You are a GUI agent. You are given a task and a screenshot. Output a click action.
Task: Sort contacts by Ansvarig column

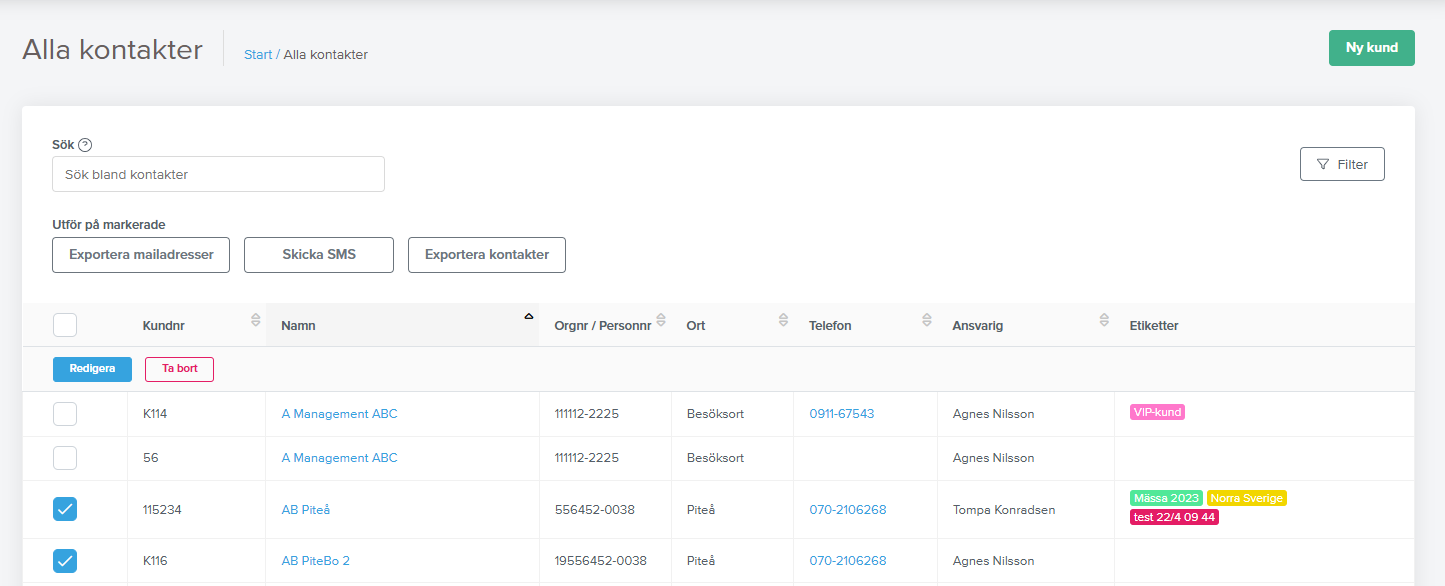1103,320
